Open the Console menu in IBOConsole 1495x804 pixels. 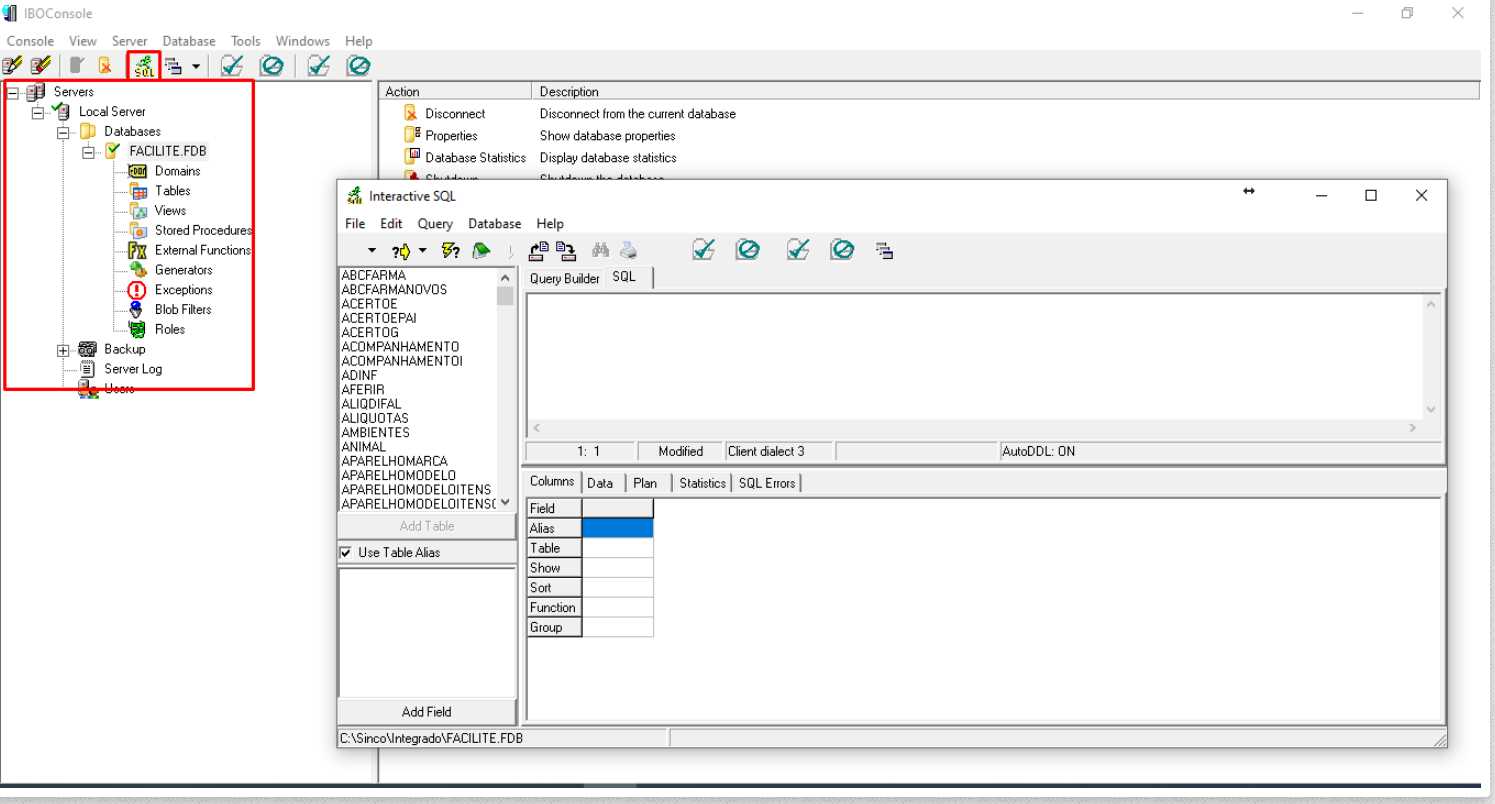[x=30, y=41]
